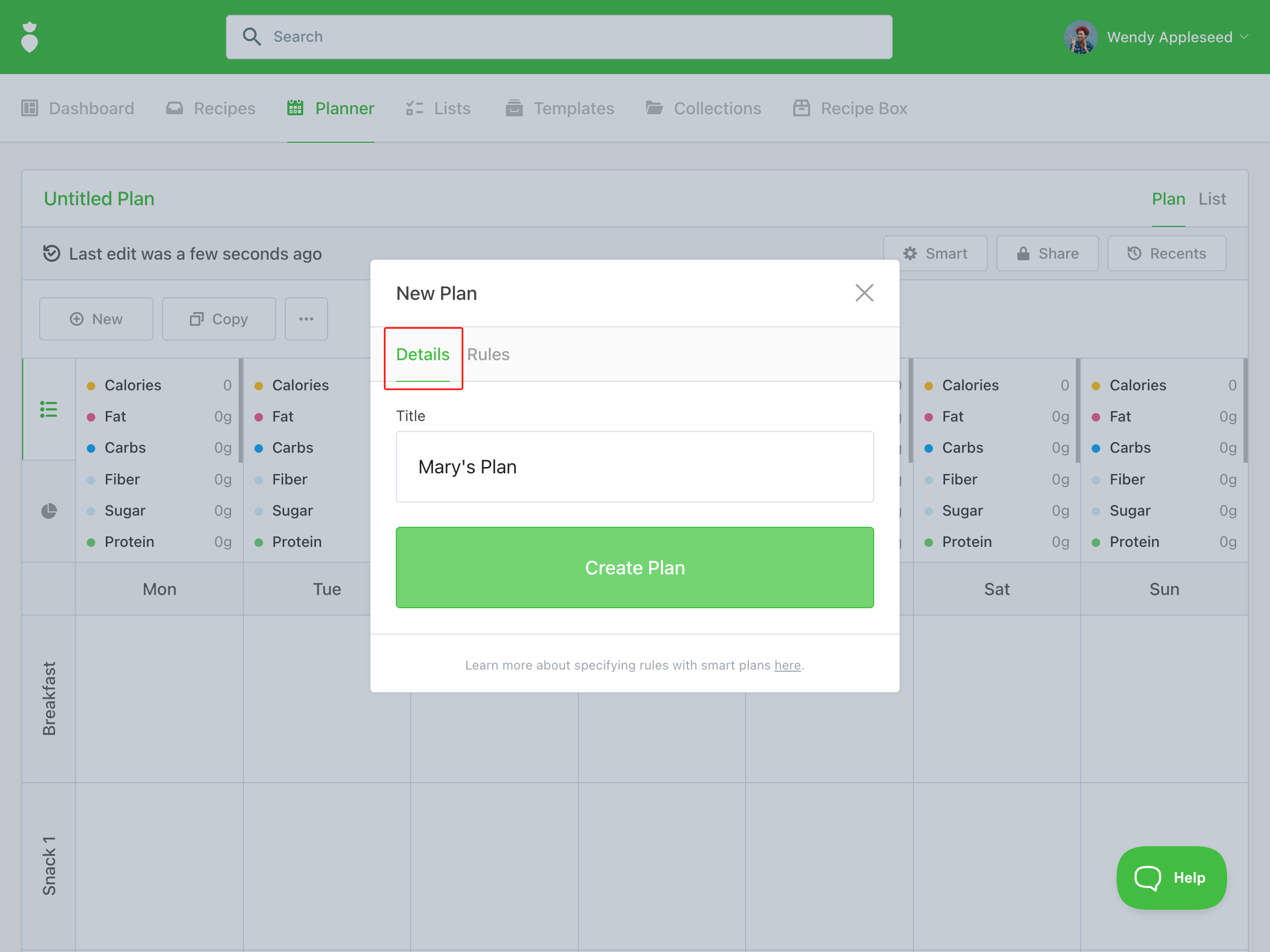Image resolution: width=1270 pixels, height=952 pixels.
Task: Select the Details tab in the dialog
Action: click(x=423, y=355)
